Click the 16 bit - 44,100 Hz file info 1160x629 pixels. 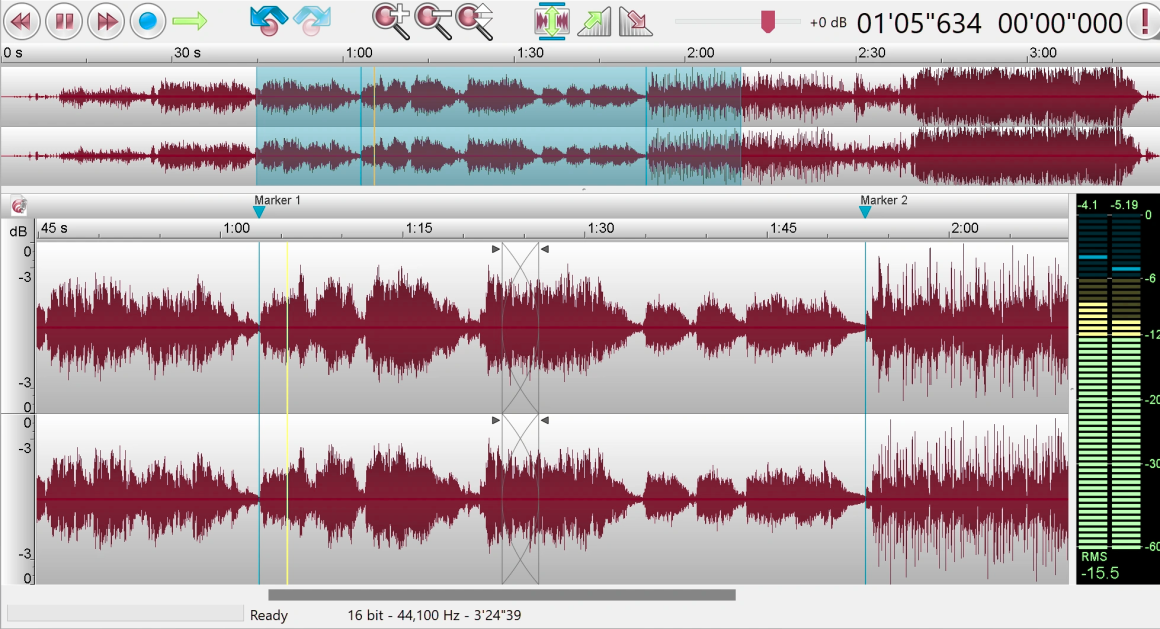(434, 615)
